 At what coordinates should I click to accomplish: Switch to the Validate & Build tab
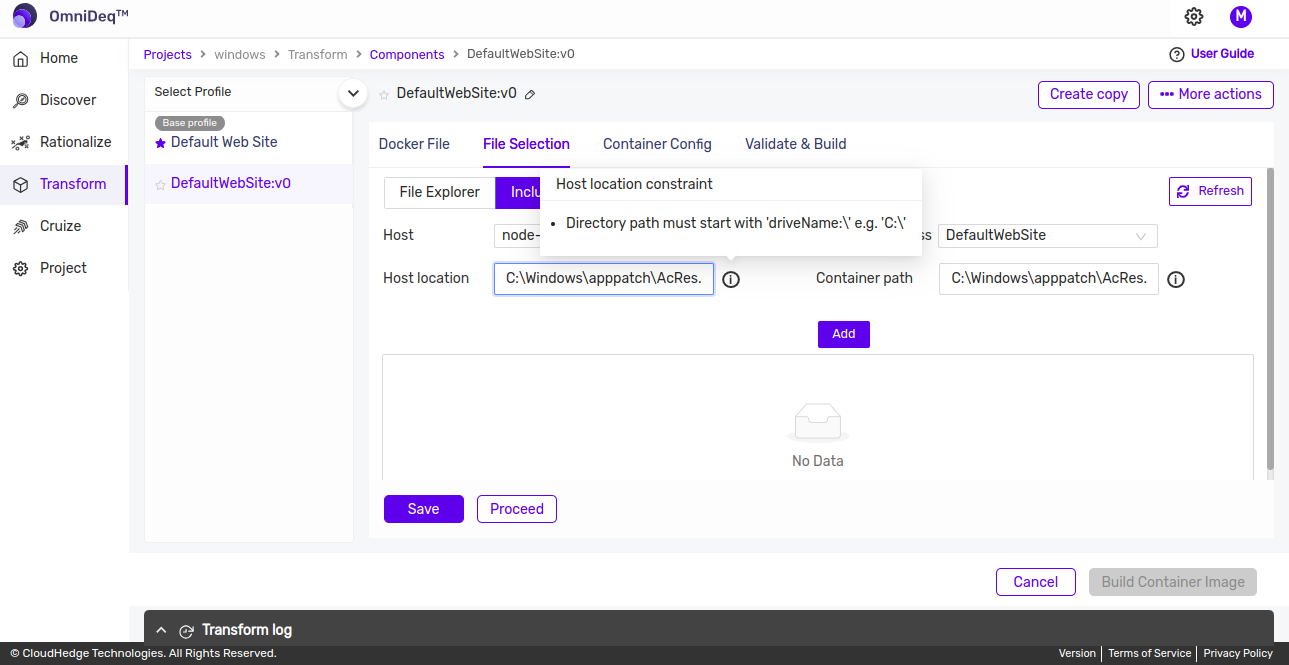795,144
